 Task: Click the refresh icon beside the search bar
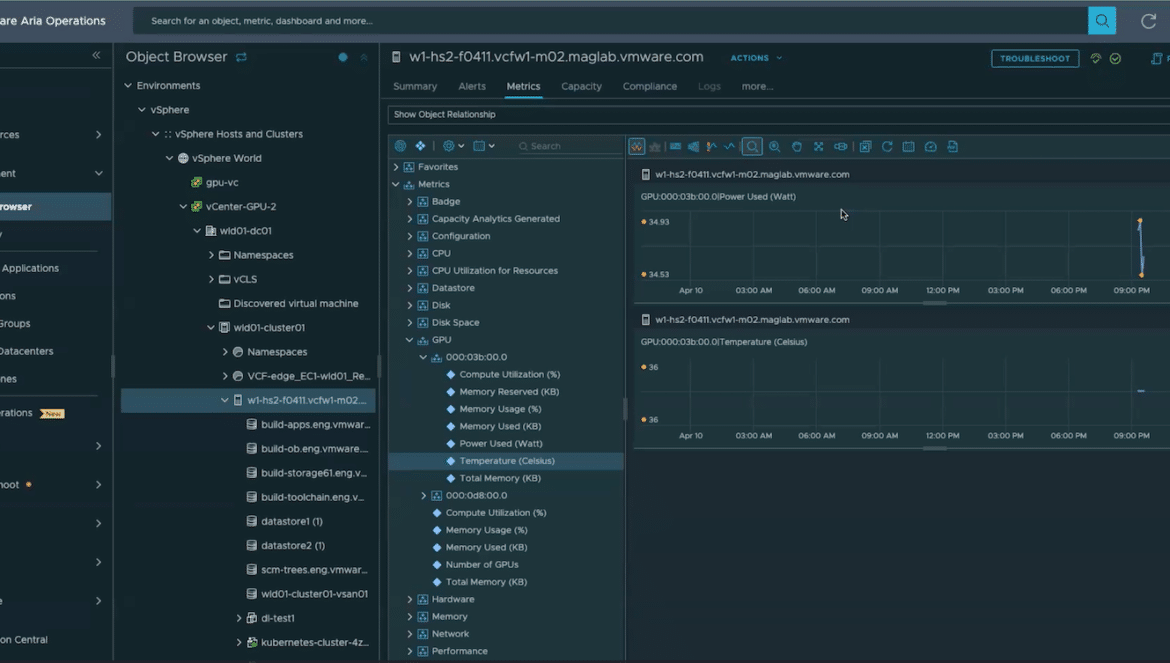click(x=1148, y=21)
